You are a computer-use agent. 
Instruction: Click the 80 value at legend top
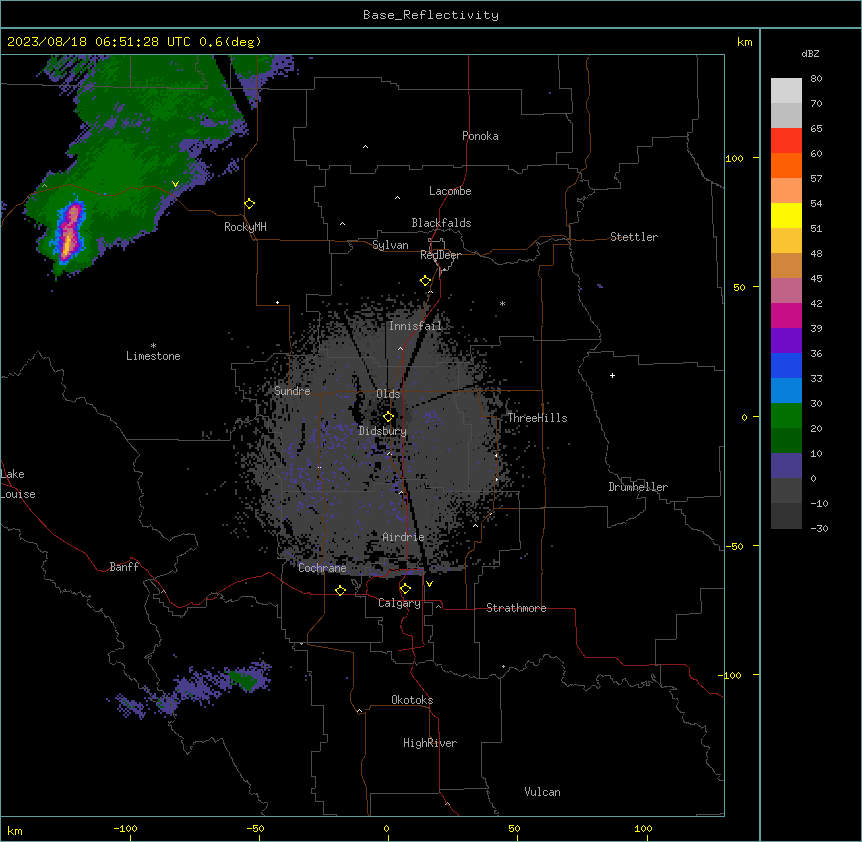coord(816,78)
